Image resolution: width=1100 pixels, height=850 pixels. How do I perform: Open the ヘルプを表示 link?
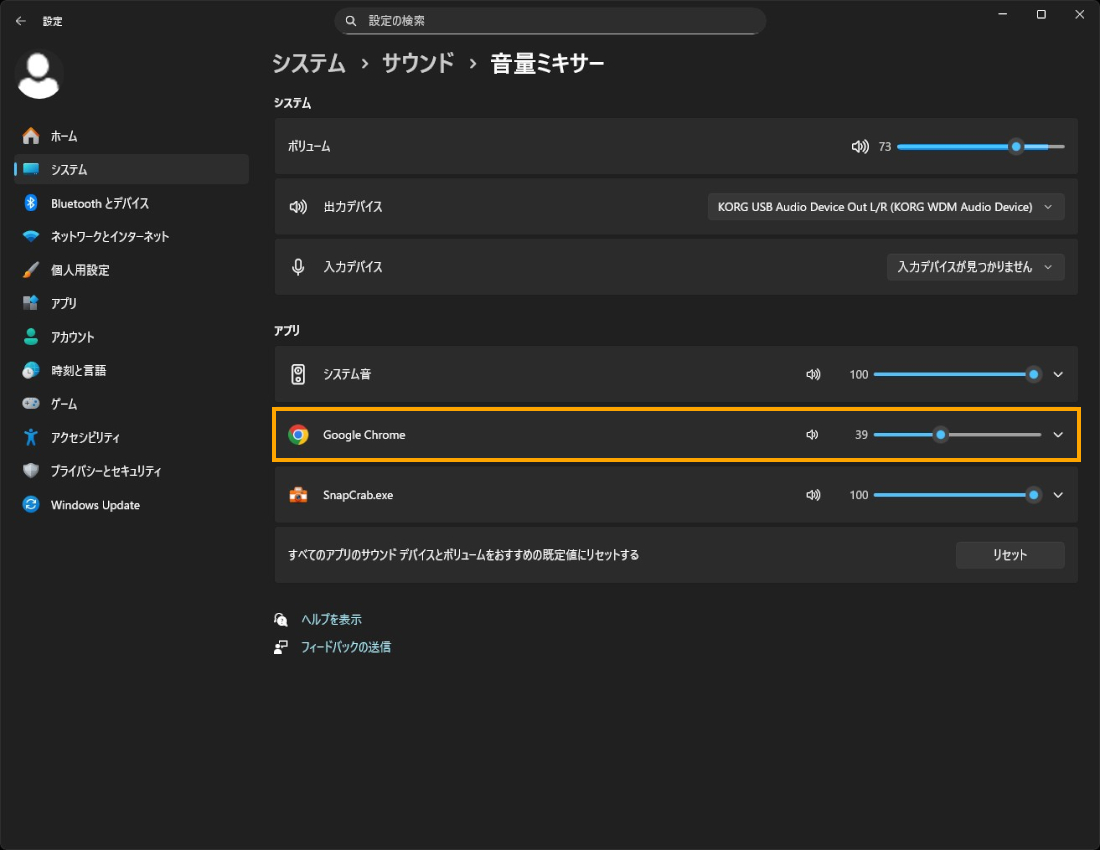331,619
